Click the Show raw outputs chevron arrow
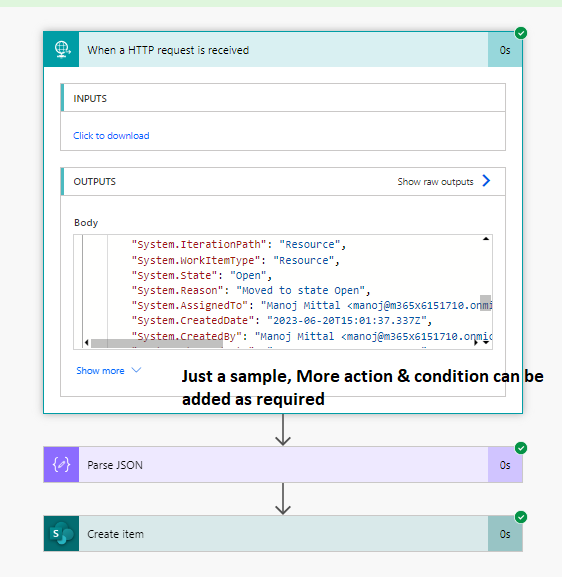Viewport: 562px width, 577px height. click(486, 181)
